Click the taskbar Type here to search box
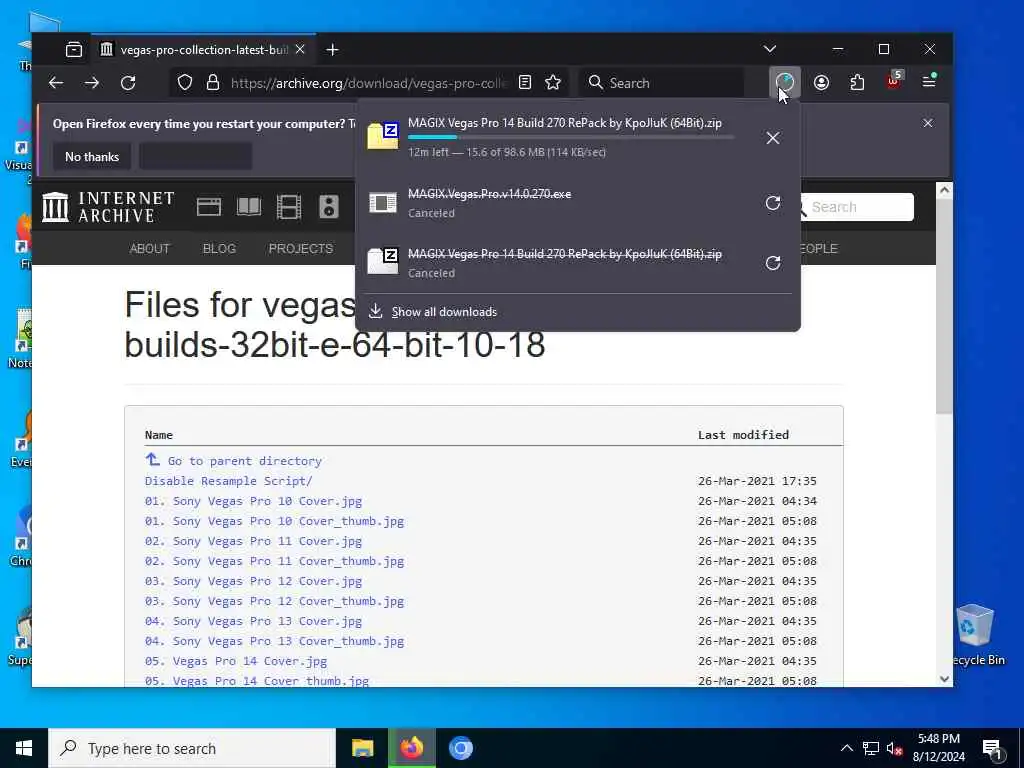 tap(192, 748)
